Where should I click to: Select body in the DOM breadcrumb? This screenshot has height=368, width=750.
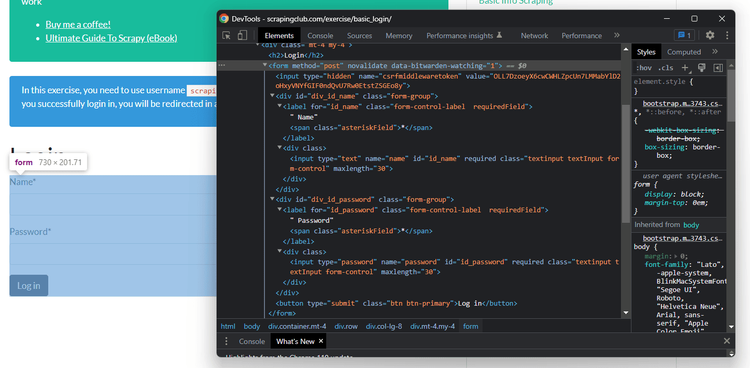pos(252,326)
